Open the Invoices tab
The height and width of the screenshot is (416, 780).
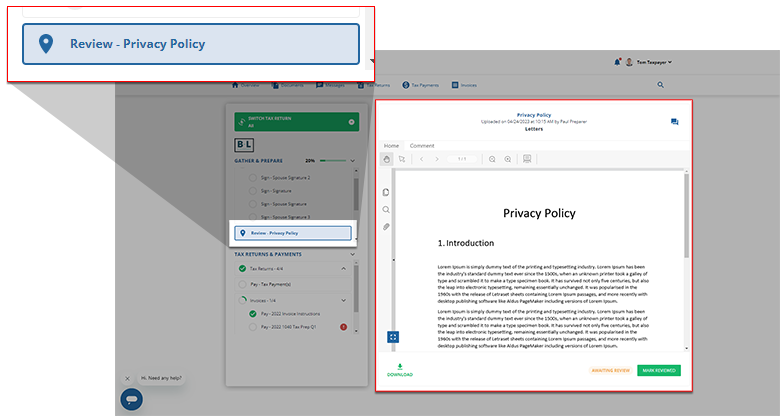(x=464, y=85)
